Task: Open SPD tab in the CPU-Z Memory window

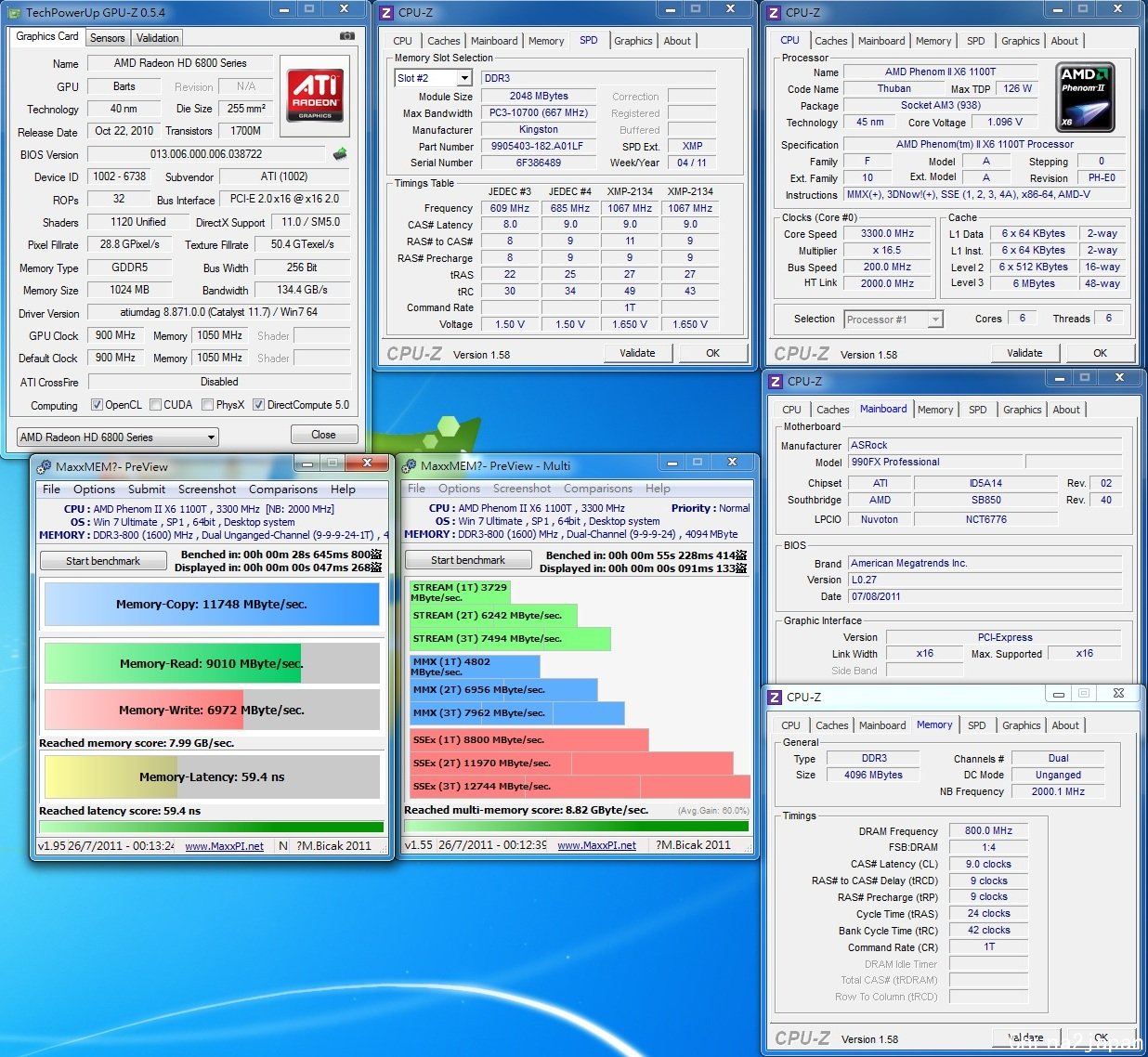Action: point(976,725)
